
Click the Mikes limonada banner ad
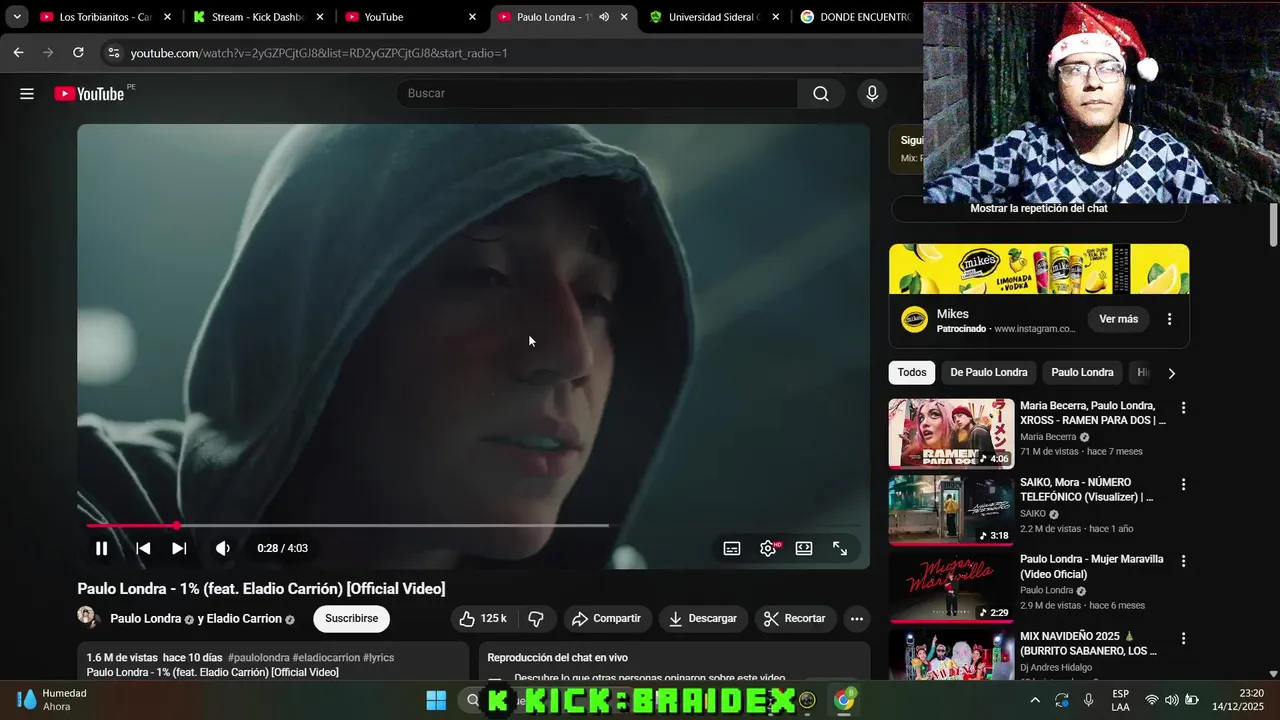(1039, 269)
